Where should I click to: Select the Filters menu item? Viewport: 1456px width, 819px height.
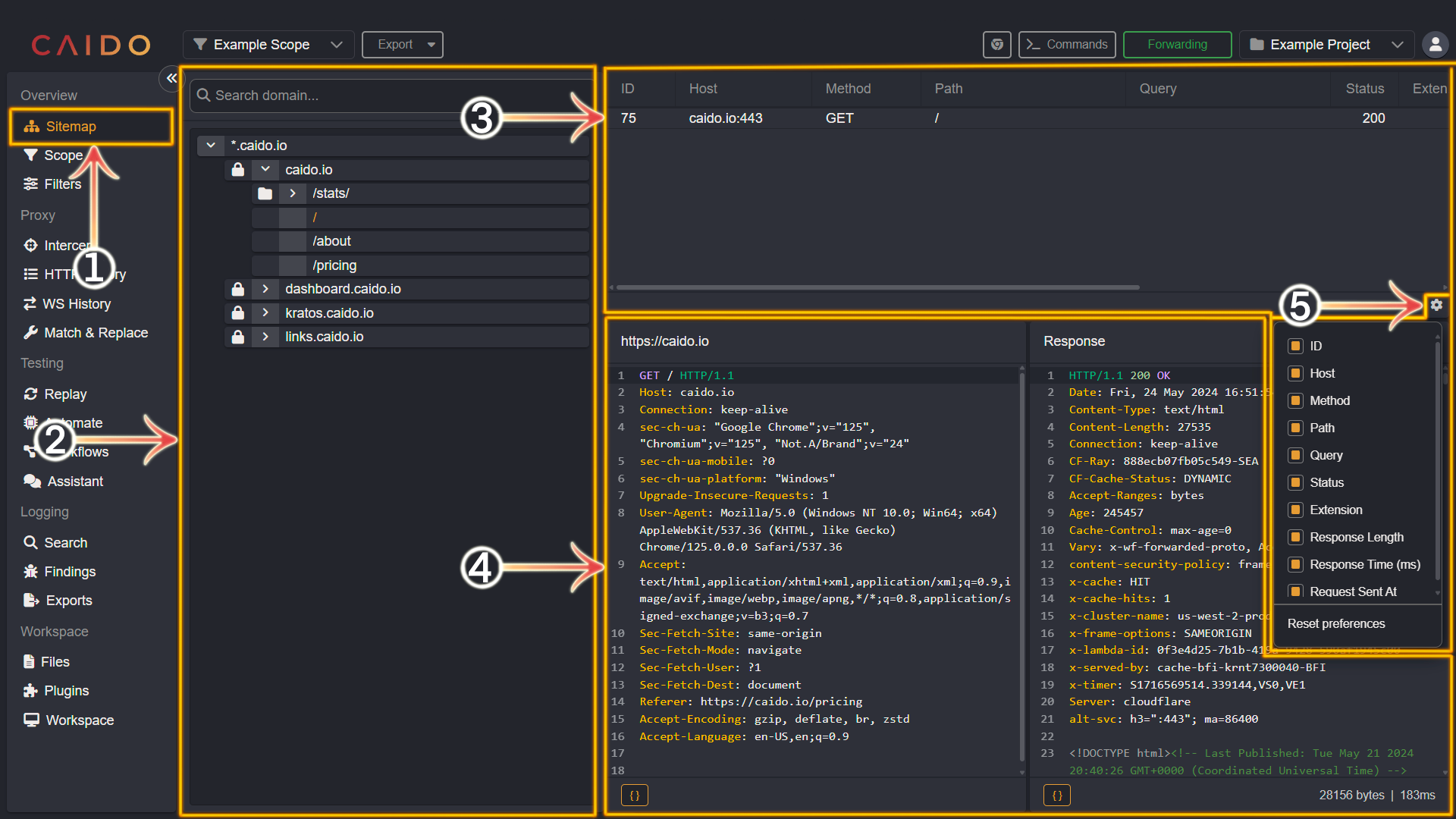(63, 184)
